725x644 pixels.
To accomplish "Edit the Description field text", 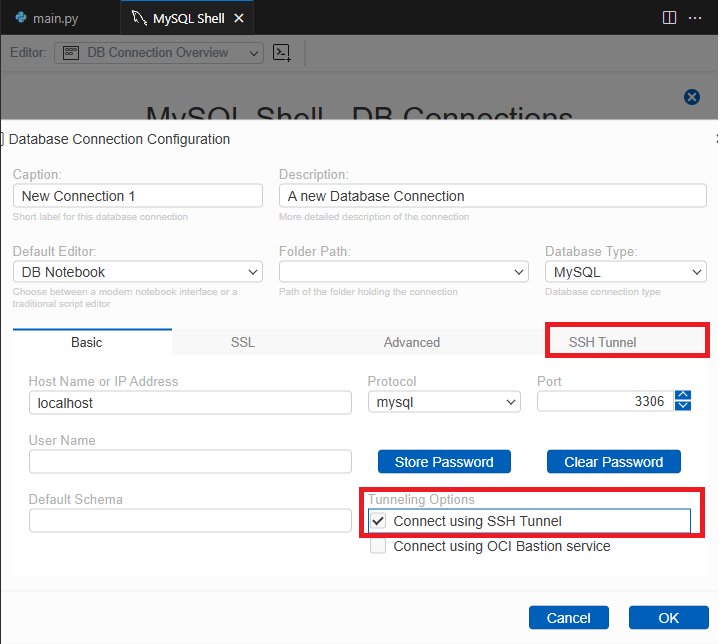I will (492, 196).
